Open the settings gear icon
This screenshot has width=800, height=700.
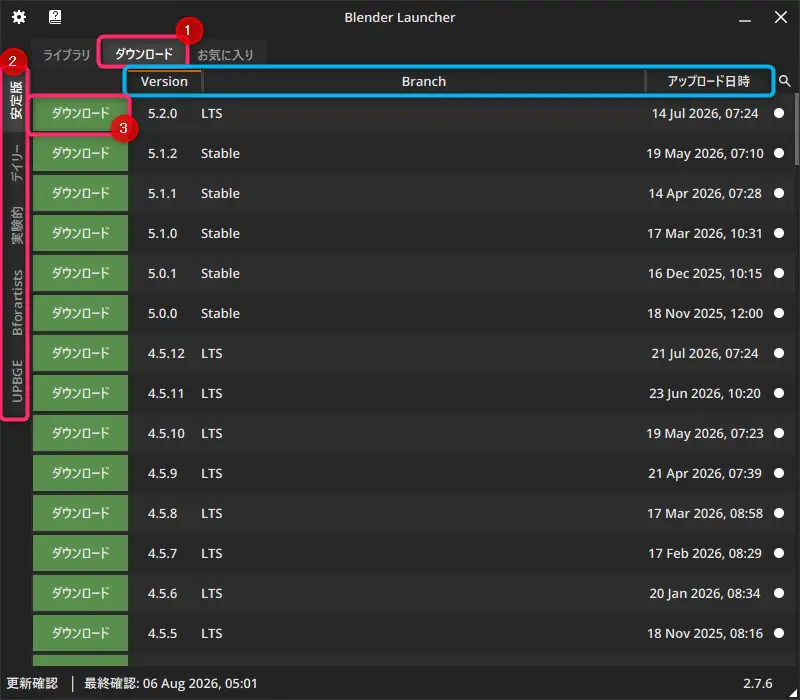click(19, 17)
